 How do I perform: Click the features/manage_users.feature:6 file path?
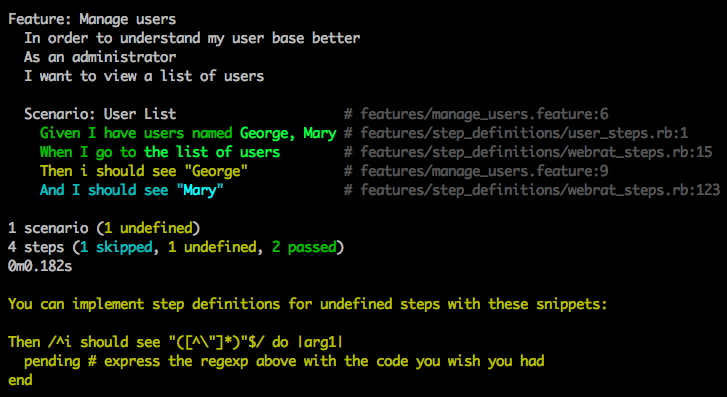click(485, 114)
